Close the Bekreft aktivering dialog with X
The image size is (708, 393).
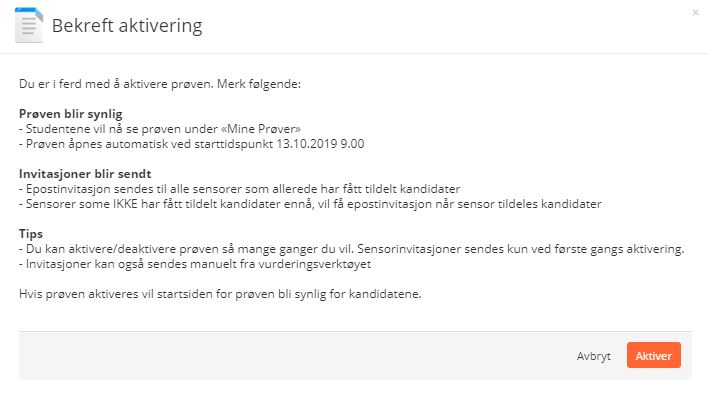tap(695, 13)
